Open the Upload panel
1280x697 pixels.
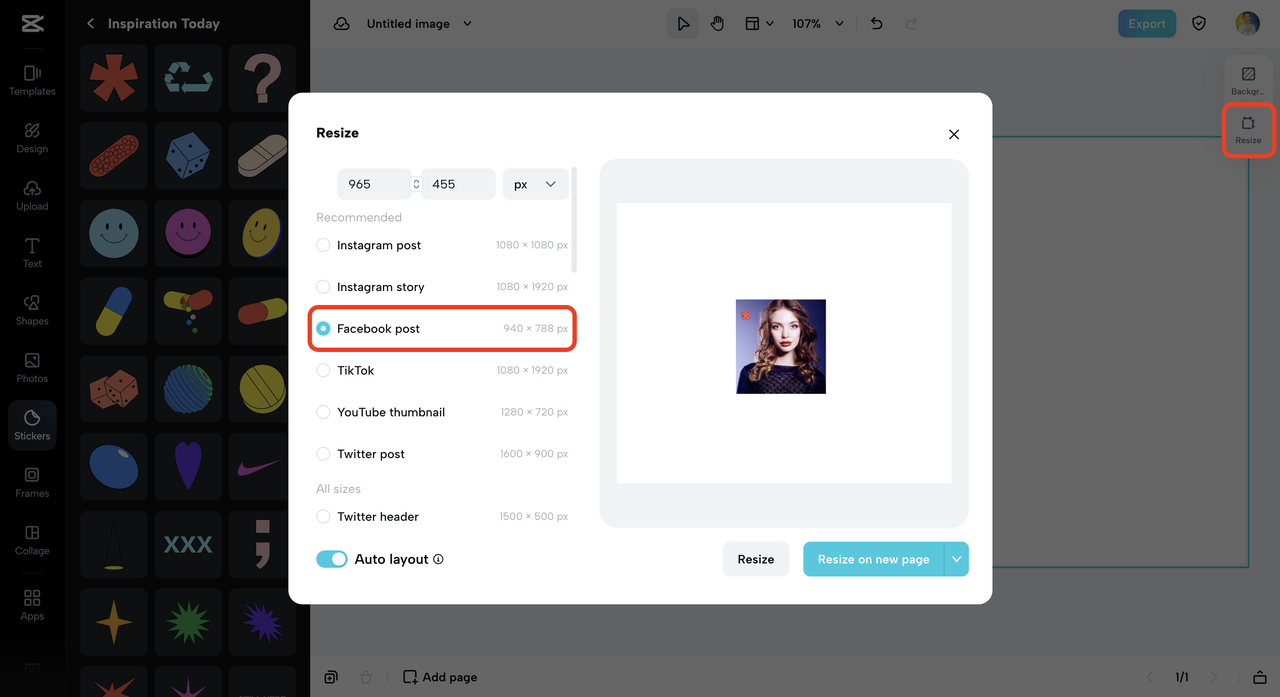click(x=32, y=195)
